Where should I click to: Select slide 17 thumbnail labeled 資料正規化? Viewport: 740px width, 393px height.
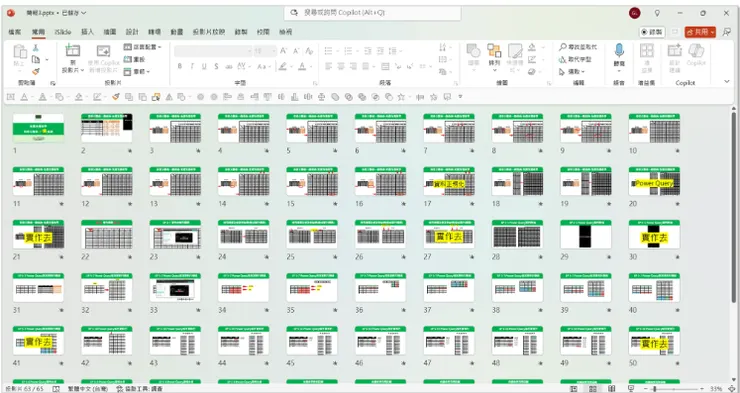tap(449, 181)
